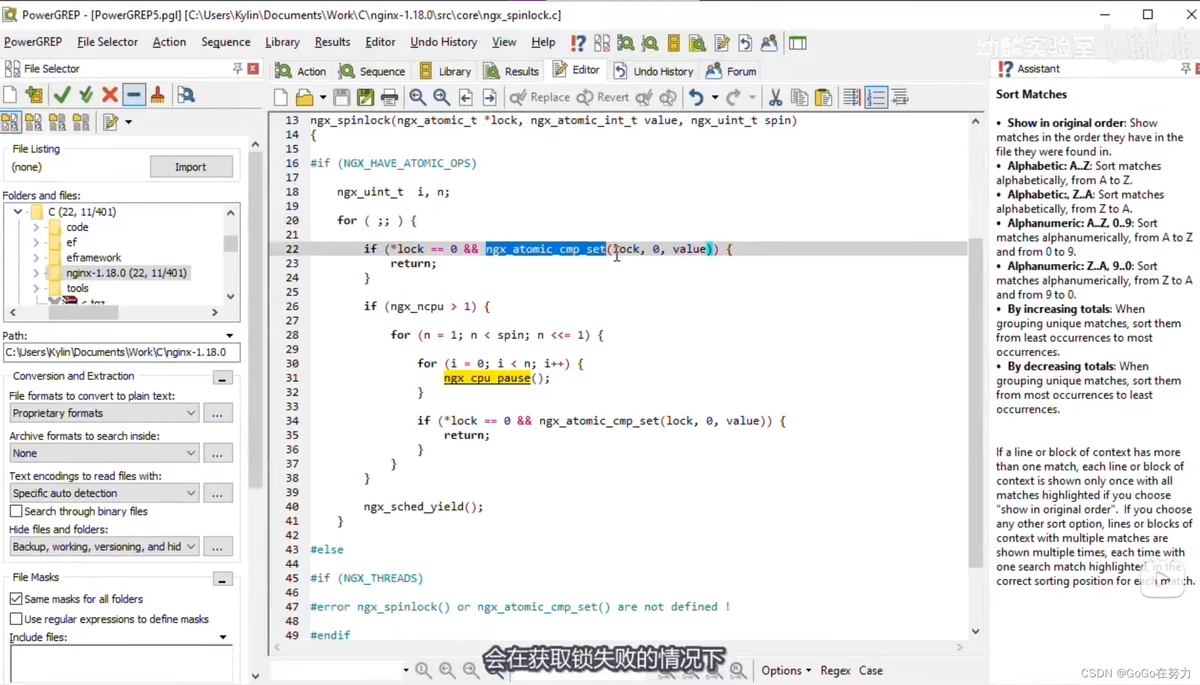Check Search through binary files
This screenshot has height=685, width=1200.
(16, 511)
